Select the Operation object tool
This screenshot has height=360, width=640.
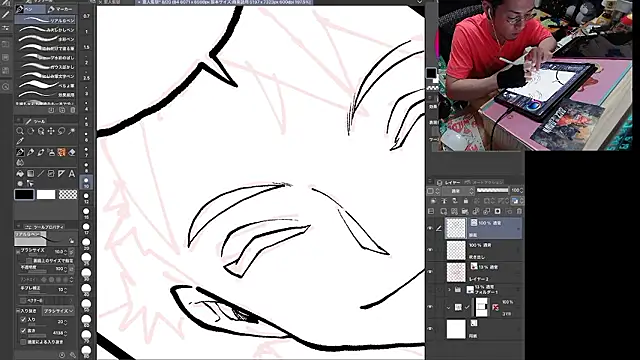click(41, 131)
